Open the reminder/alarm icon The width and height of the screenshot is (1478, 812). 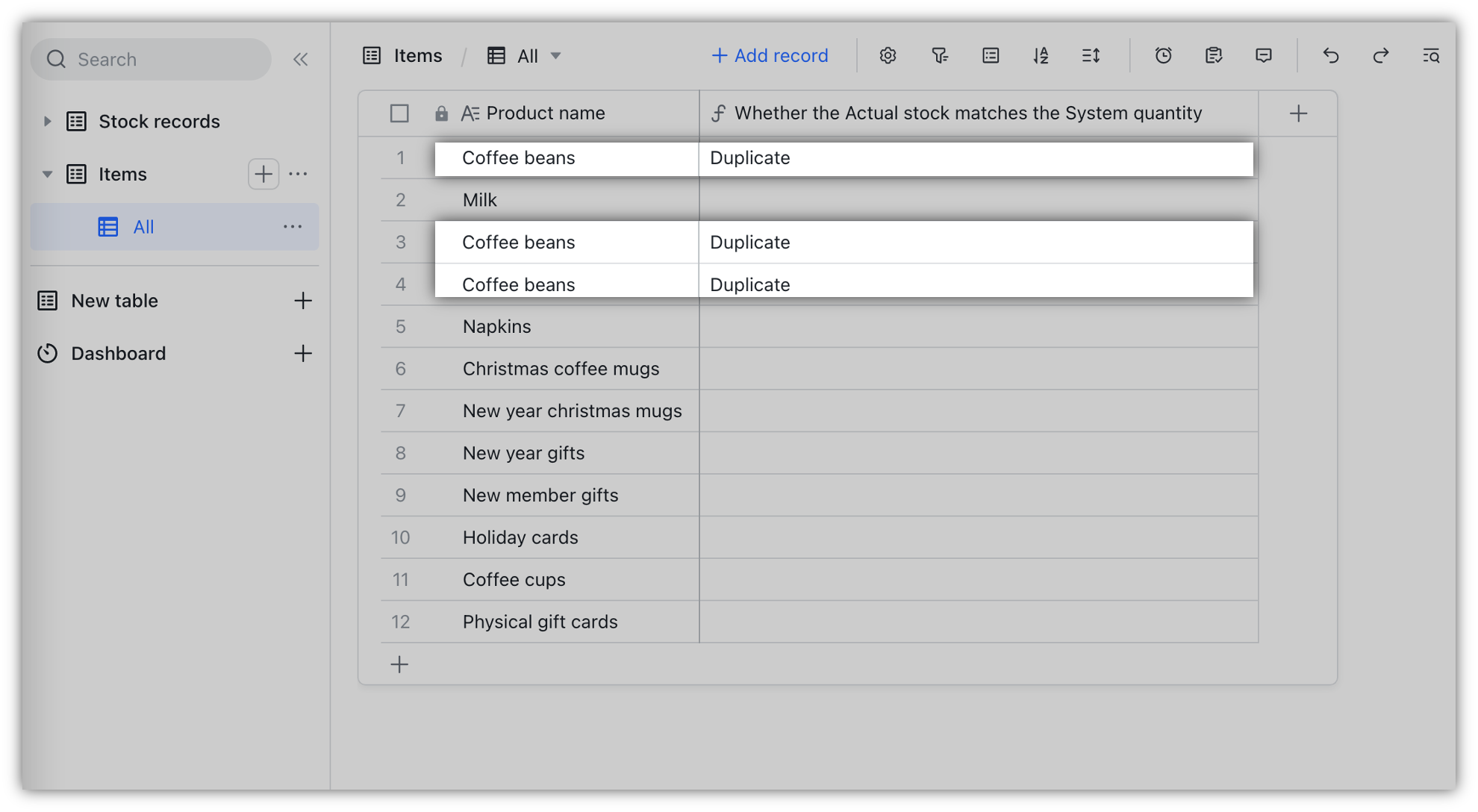1163,55
